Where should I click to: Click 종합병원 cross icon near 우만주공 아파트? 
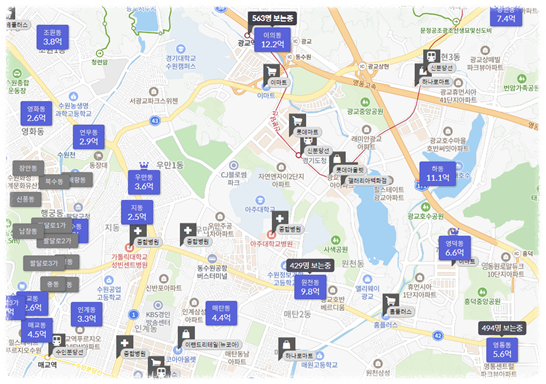(188, 231)
